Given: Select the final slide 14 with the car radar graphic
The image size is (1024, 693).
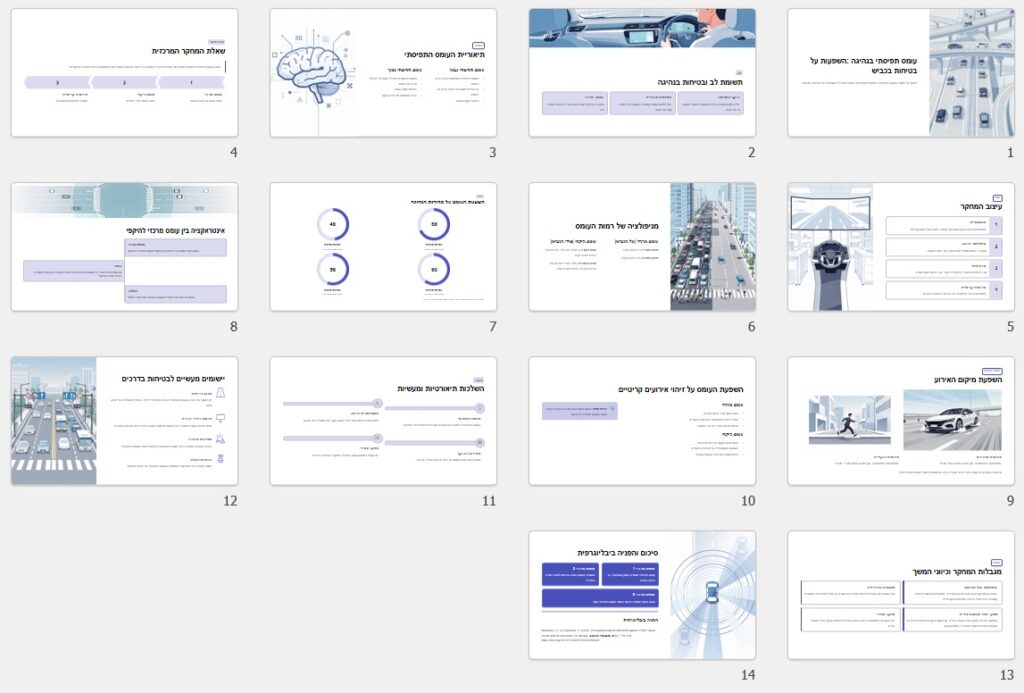Looking at the screenshot, I should 642,594.
